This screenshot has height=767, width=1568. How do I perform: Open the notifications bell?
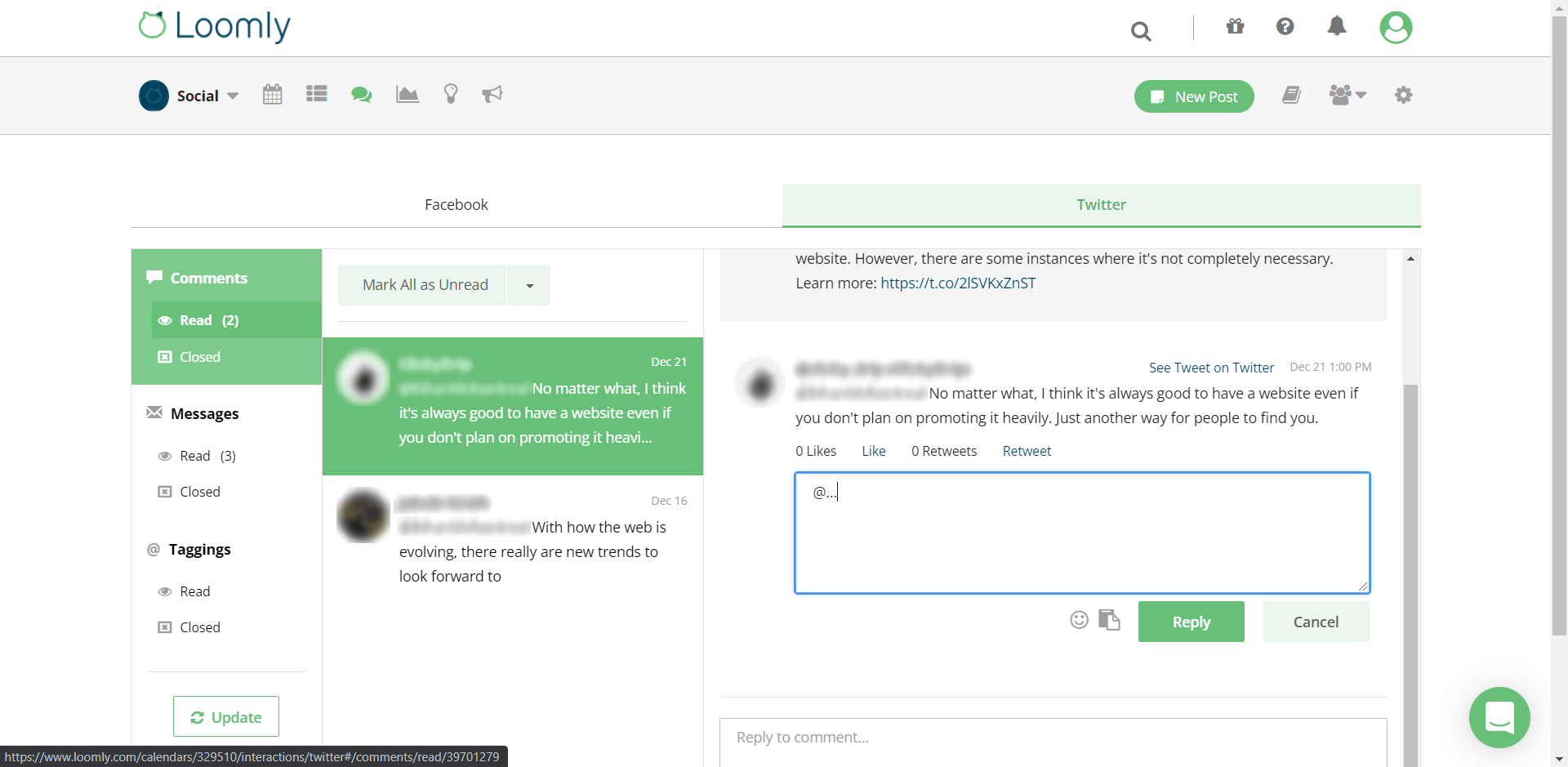(x=1337, y=26)
